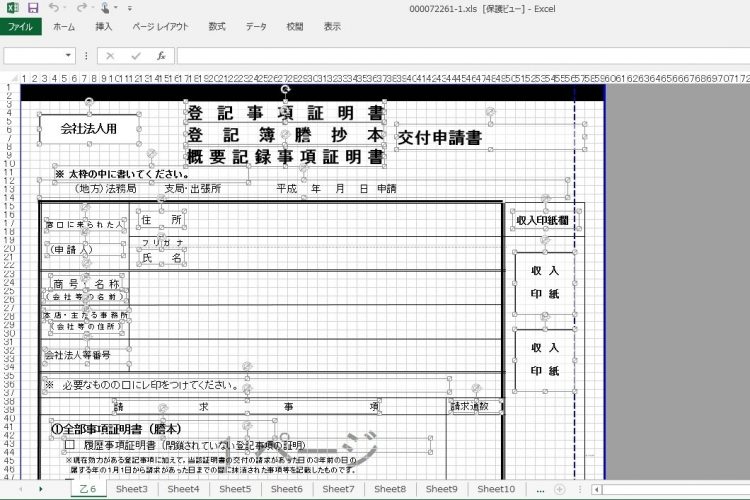Open the ページ レイアウト ribbon tab
The width and height of the screenshot is (750, 500).
(x=159, y=27)
